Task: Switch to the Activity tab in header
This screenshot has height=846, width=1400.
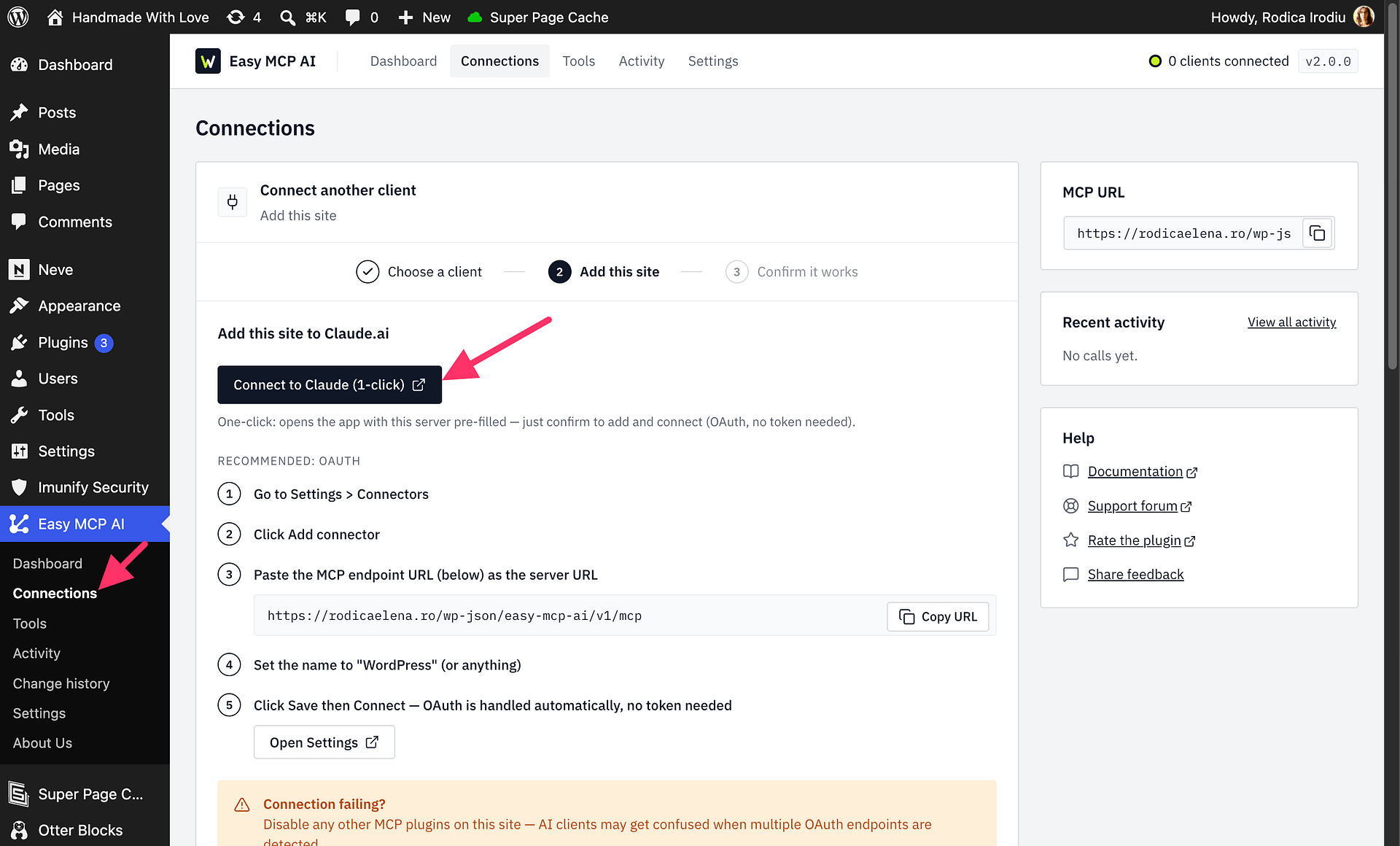Action: point(641,61)
